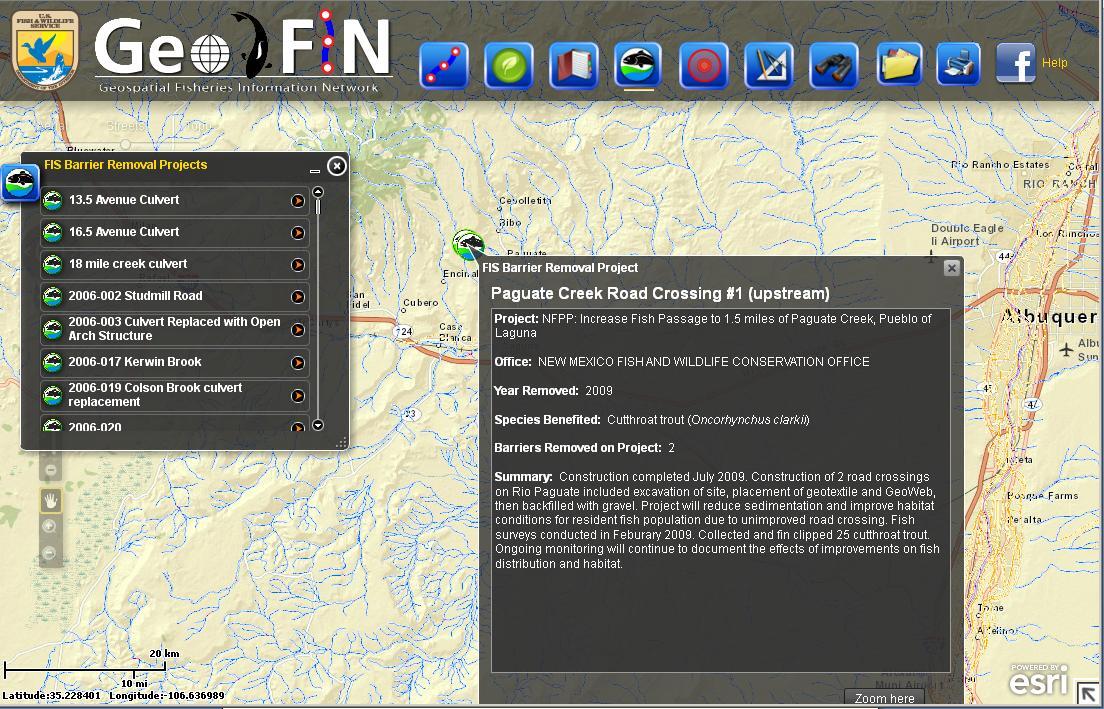Viewport: 1104px width, 709px height.
Task: Click the Help menu item
Action: click(1057, 63)
